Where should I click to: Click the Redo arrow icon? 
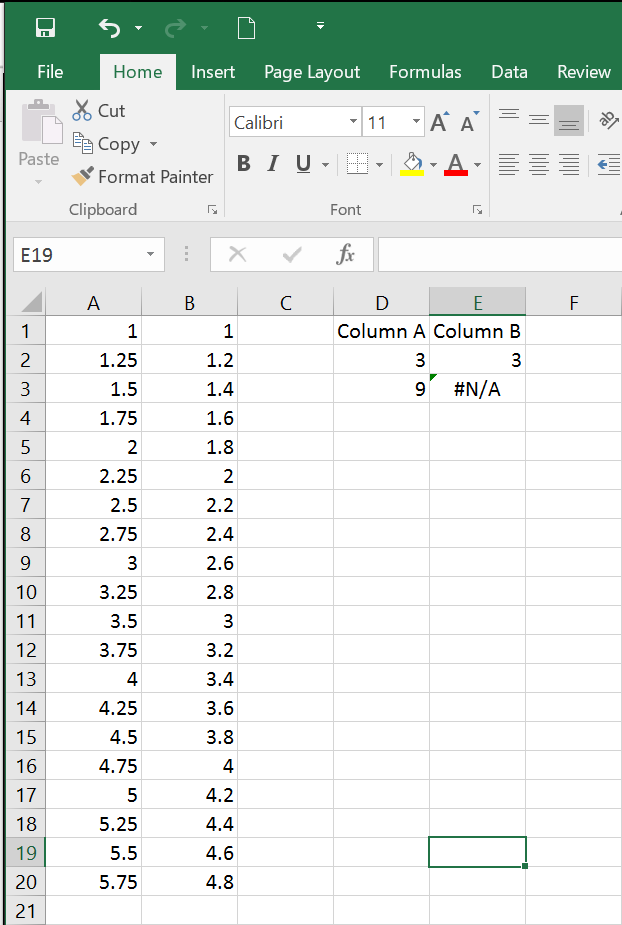pos(175,27)
